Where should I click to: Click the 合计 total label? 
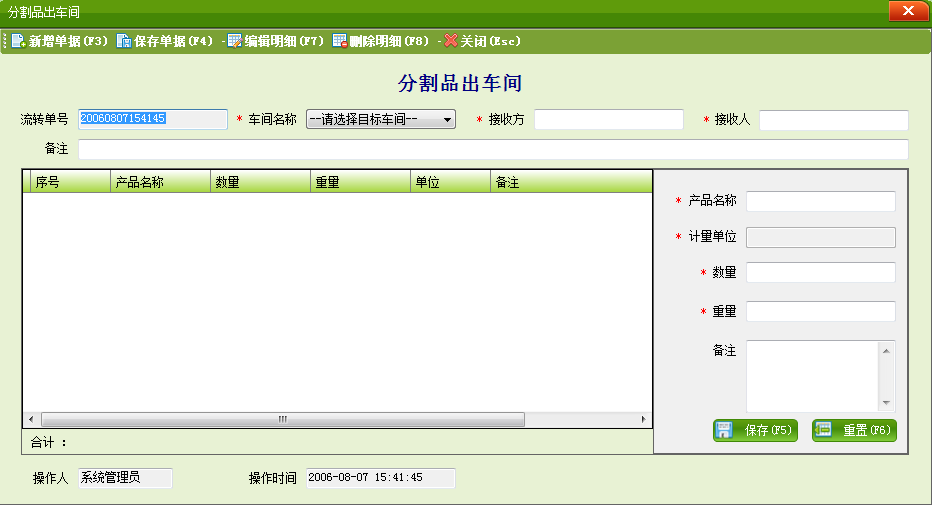click(x=48, y=442)
